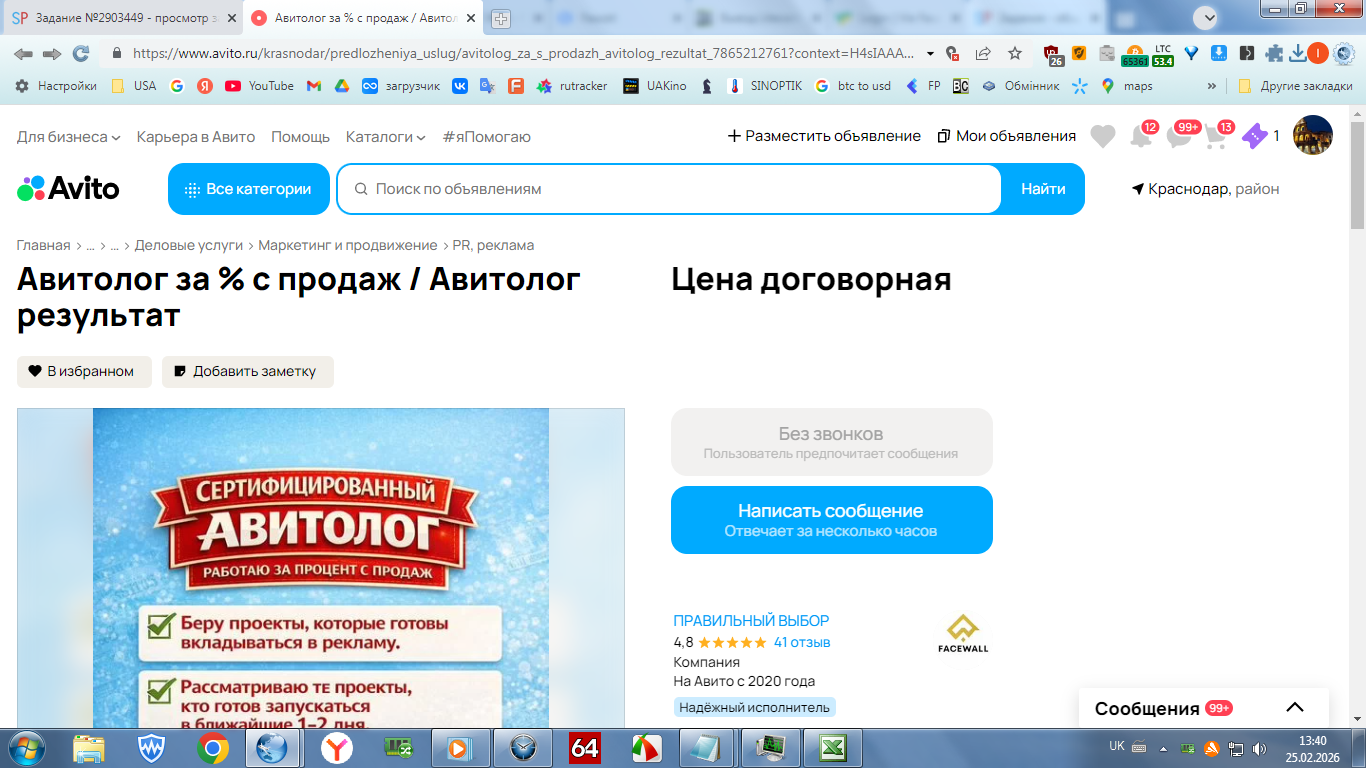
Task: Click Написать сообщение button
Action: click(x=832, y=520)
